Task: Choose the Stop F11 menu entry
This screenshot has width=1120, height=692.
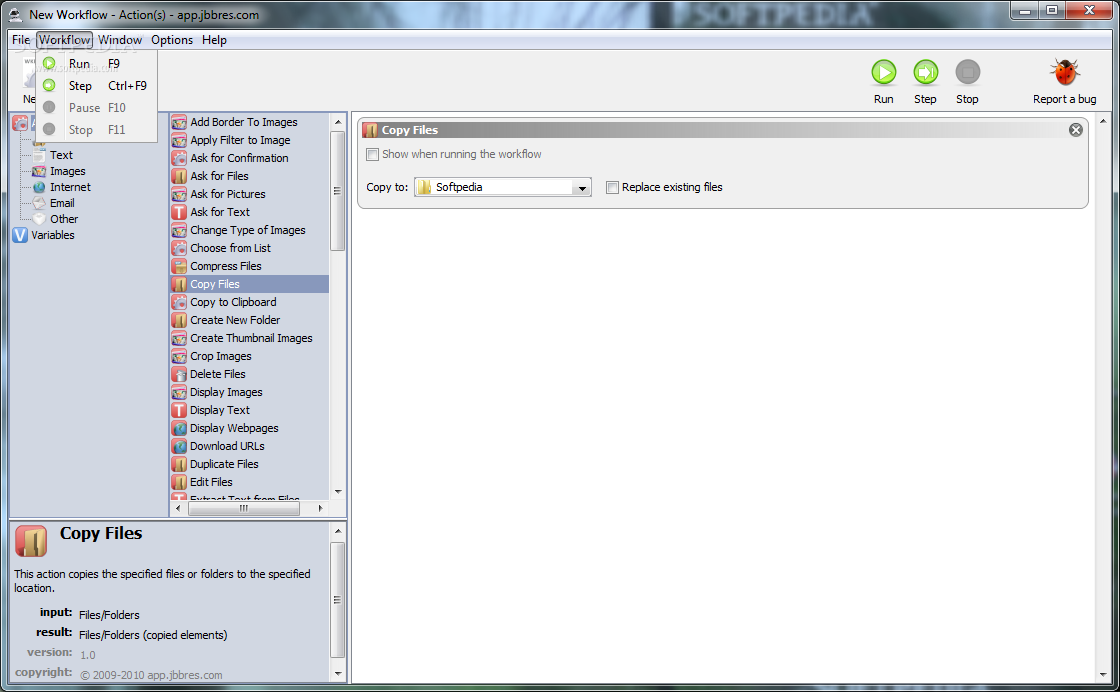Action: [x=96, y=130]
